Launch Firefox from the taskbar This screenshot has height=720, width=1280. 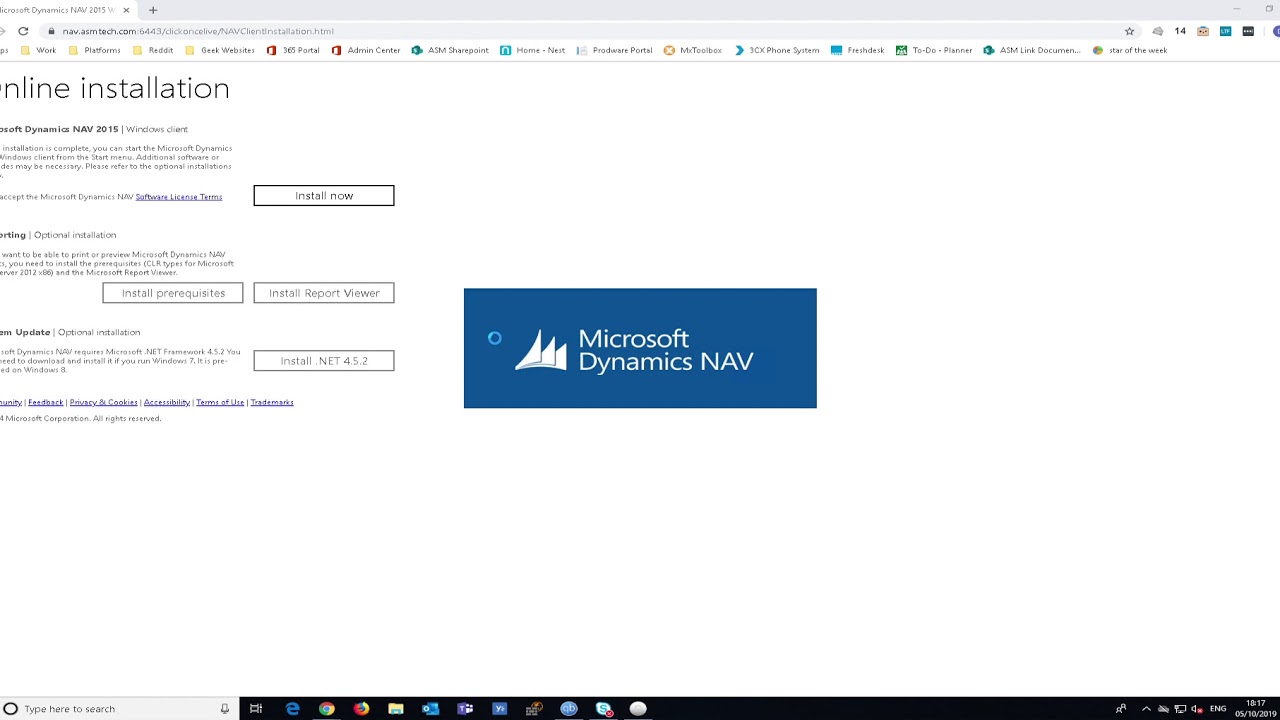361,709
